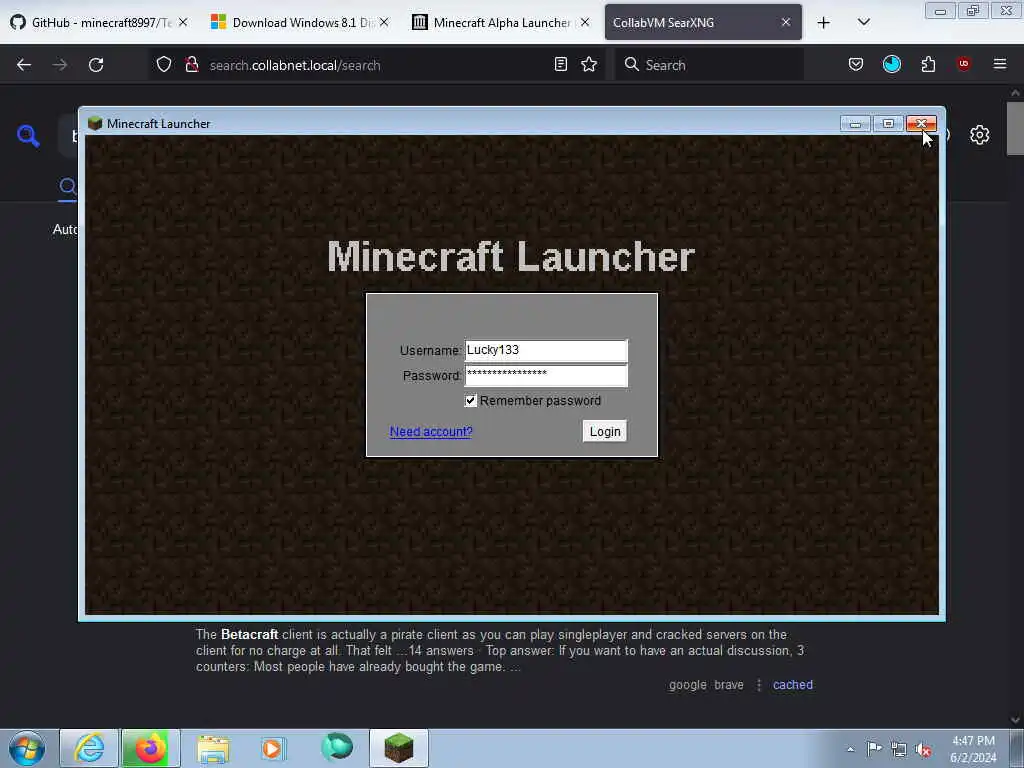
Task: Open the 'Need account?' link
Action: pyautogui.click(x=431, y=432)
